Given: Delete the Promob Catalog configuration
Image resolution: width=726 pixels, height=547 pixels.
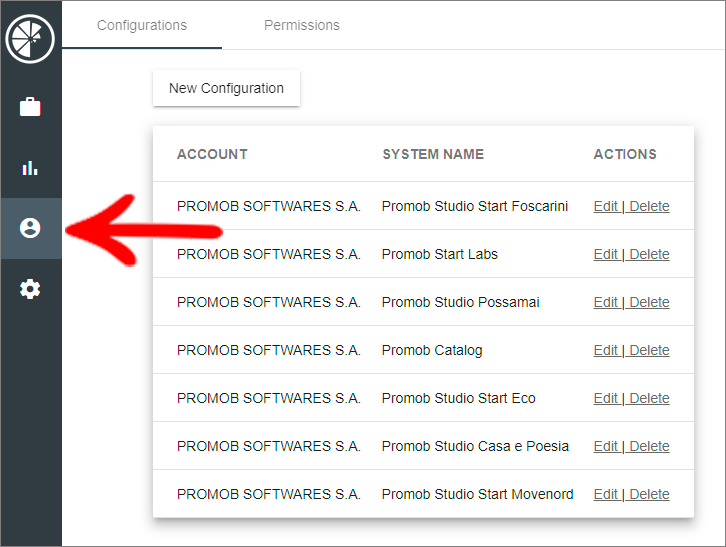Looking at the screenshot, I should pos(649,350).
